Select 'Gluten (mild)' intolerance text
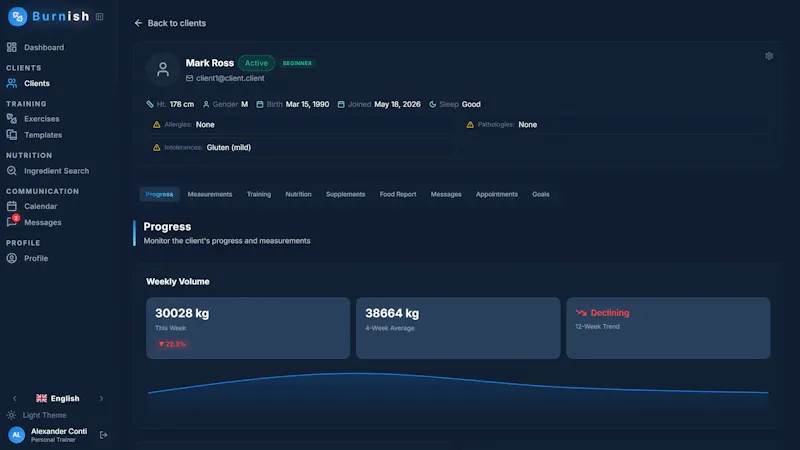The width and height of the screenshot is (800, 450). pyautogui.click(x=229, y=147)
